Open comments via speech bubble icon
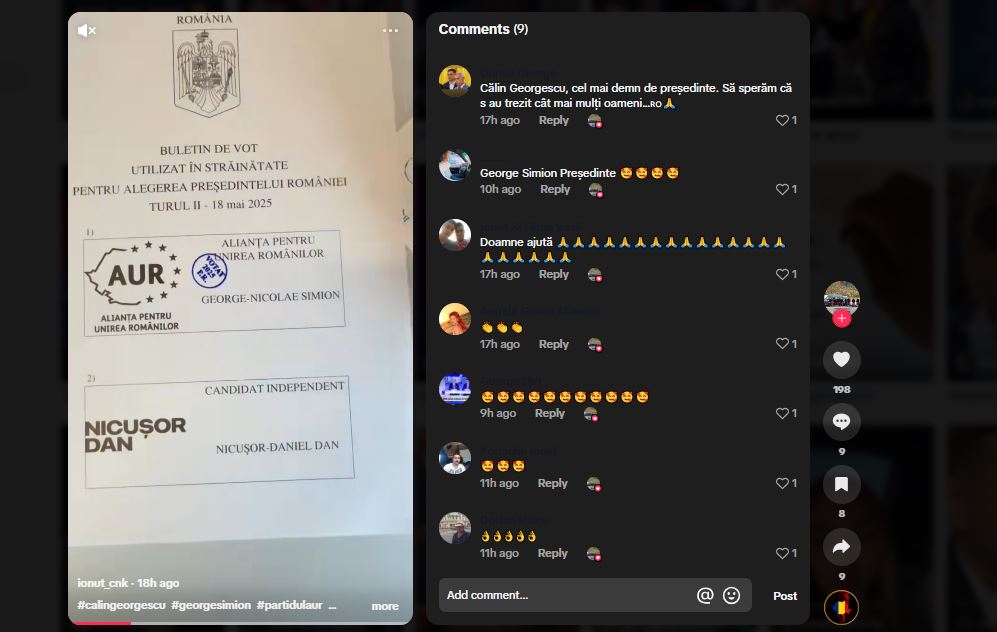The height and width of the screenshot is (632, 997). (841, 422)
